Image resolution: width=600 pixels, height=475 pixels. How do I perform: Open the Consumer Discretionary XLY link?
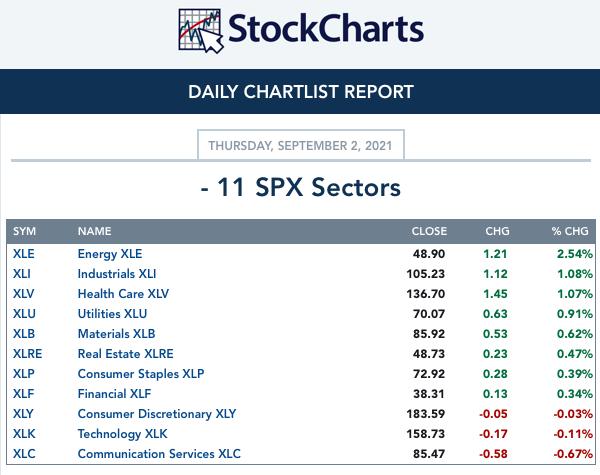pyautogui.click(x=157, y=414)
